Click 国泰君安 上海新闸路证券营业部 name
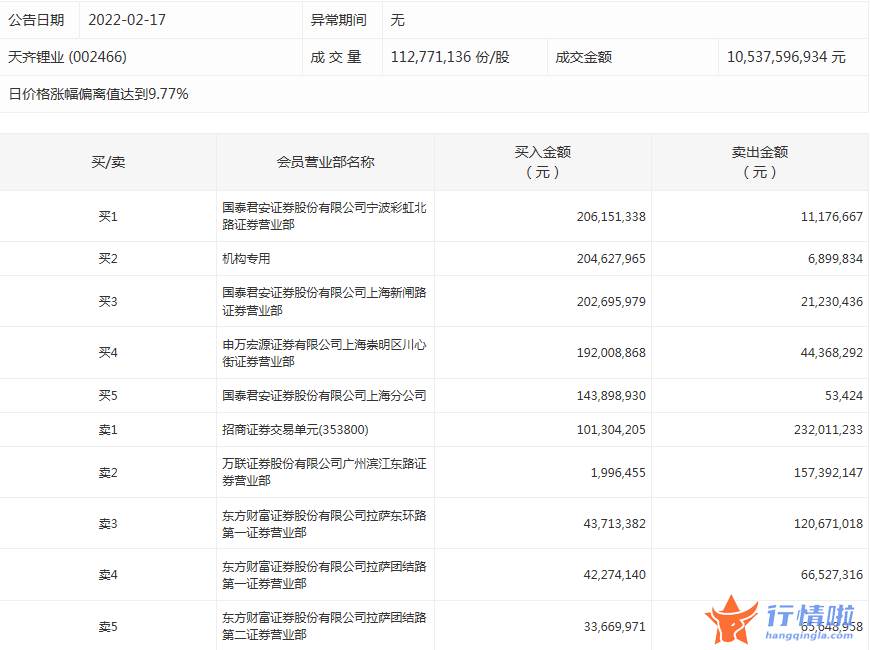The height and width of the screenshot is (650, 870). pos(324,301)
